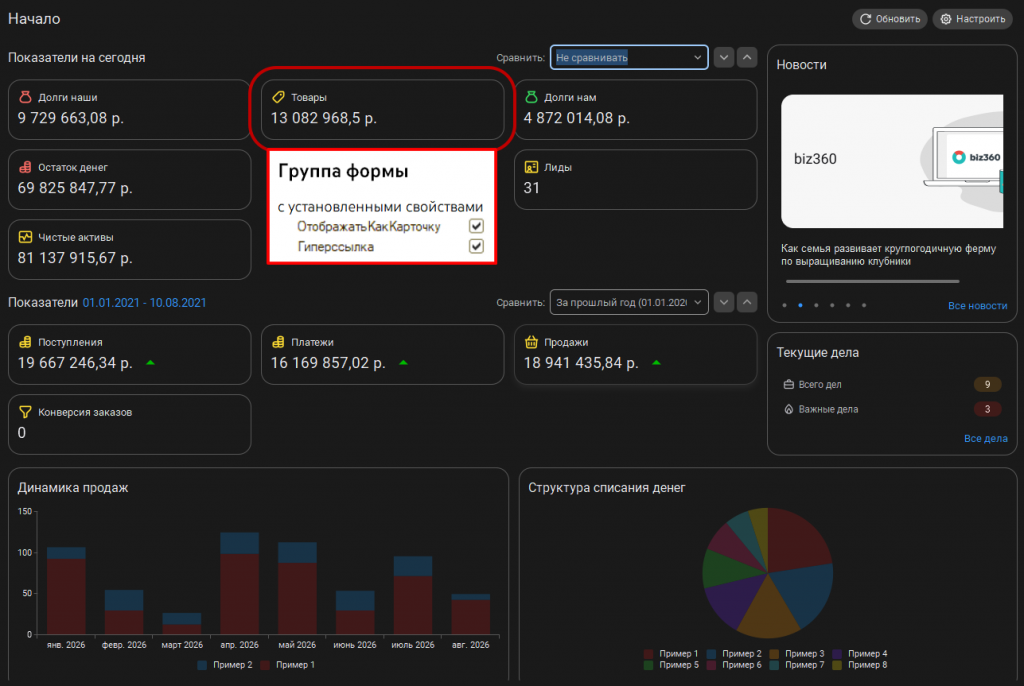Click the Товары price tag icon
This screenshot has width=1024, height=686.
click(279, 97)
